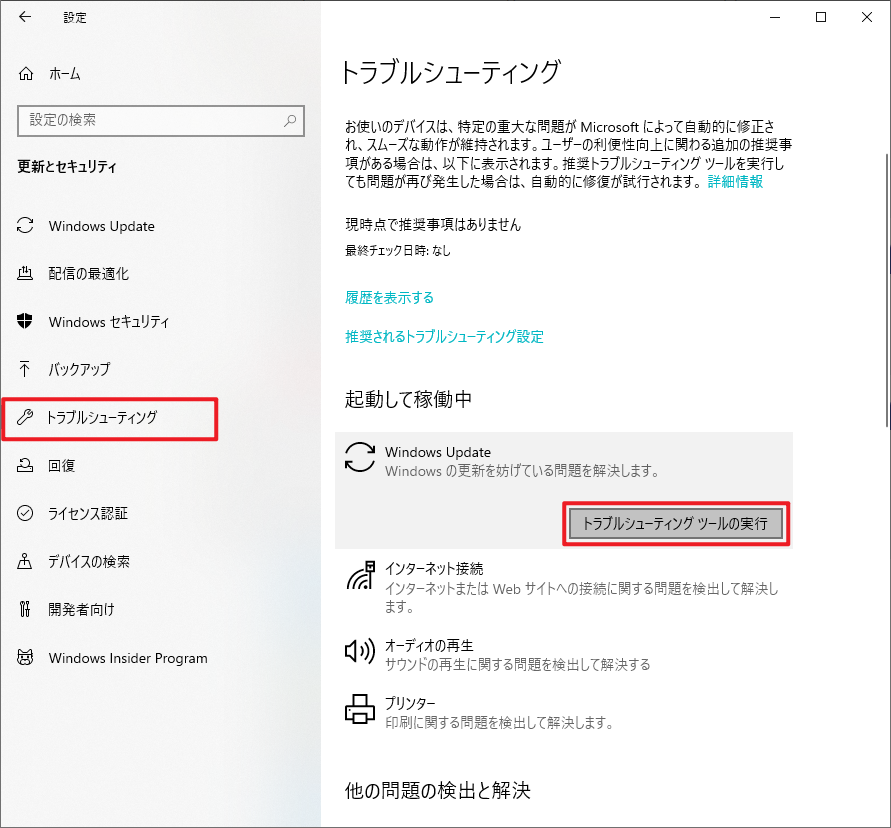The image size is (891, 828).
Task: Open ホーム in the sidebar
Action: pyautogui.click(x=64, y=74)
